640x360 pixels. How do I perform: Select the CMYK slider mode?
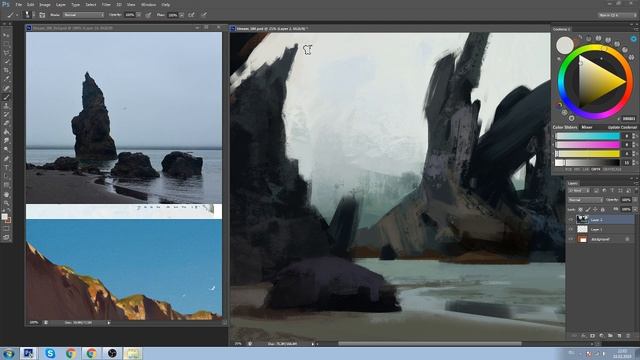click(x=596, y=169)
